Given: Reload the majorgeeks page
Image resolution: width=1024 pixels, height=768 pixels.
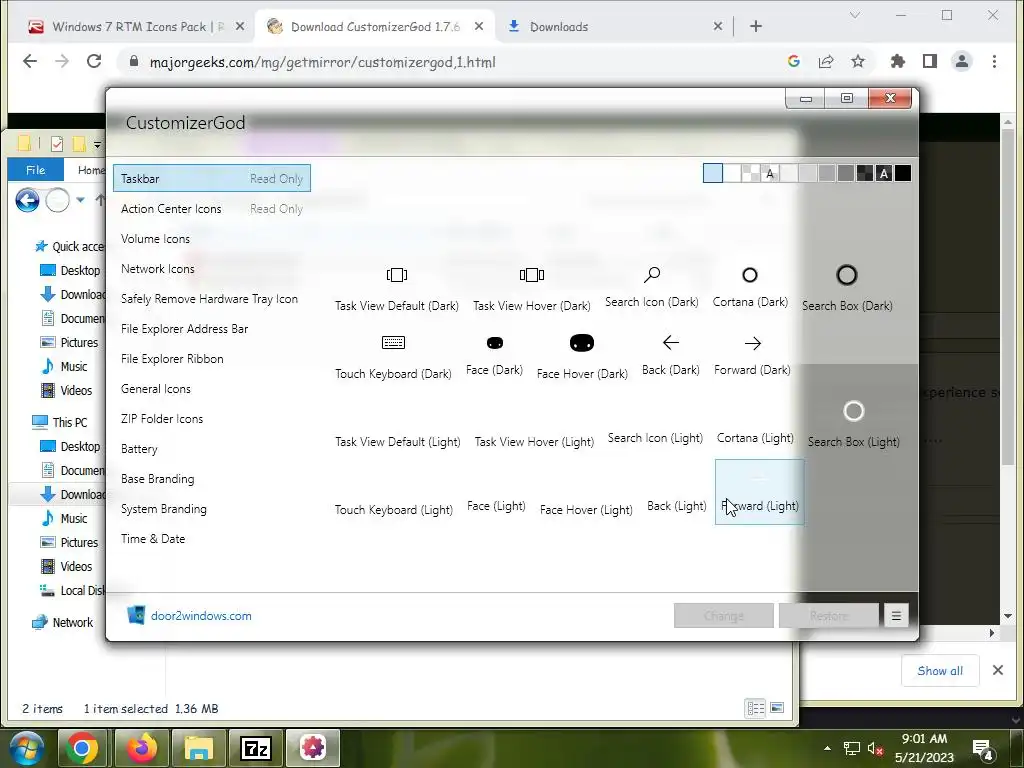Looking at the screenshot, I should pyautogui.click(x=94, y=61).
